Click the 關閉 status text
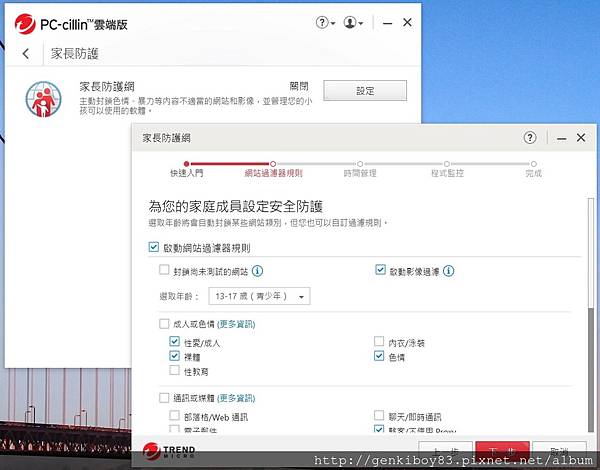Viewport: 600px width, 470px height. pyautogui.click(x=298, y=86)
